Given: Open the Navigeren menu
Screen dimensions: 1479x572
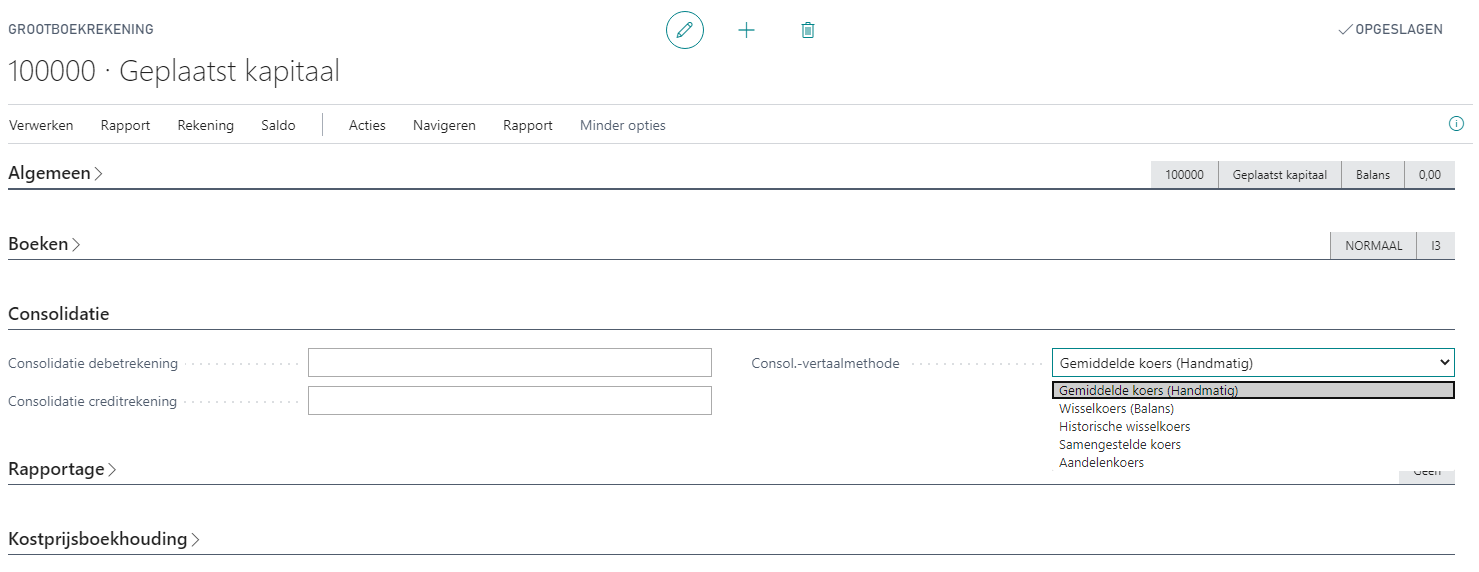Looking at the screenshot, I should [x=444, y=125].
